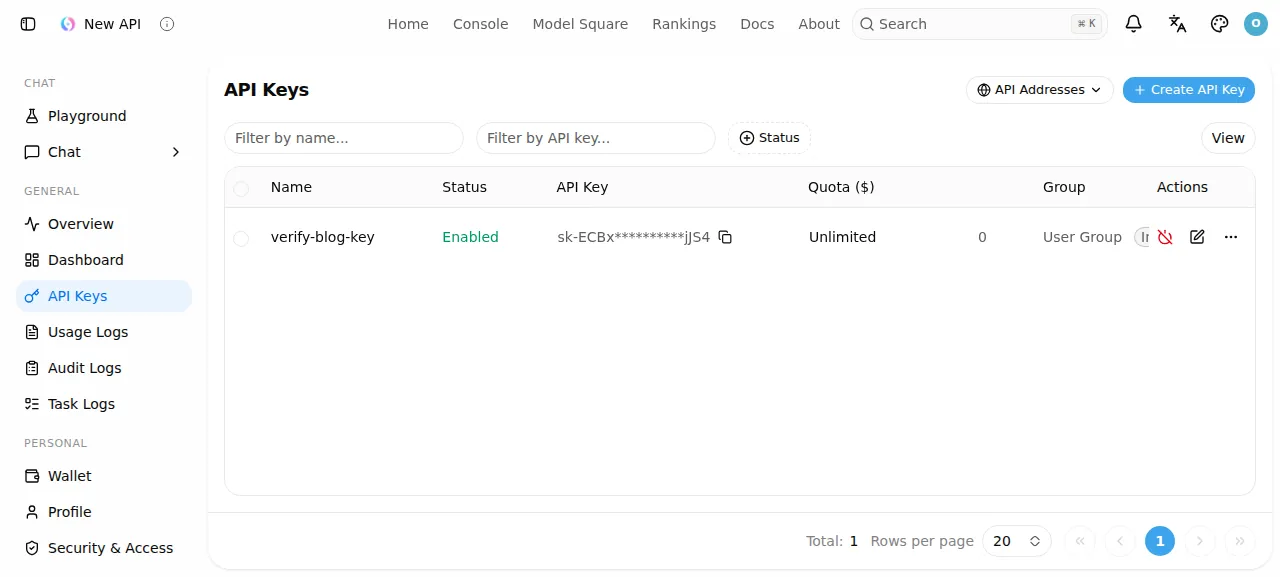The height and width of the screenshot is (577, 1280).
Task: Click the Name column header
Action: [291, 187]
